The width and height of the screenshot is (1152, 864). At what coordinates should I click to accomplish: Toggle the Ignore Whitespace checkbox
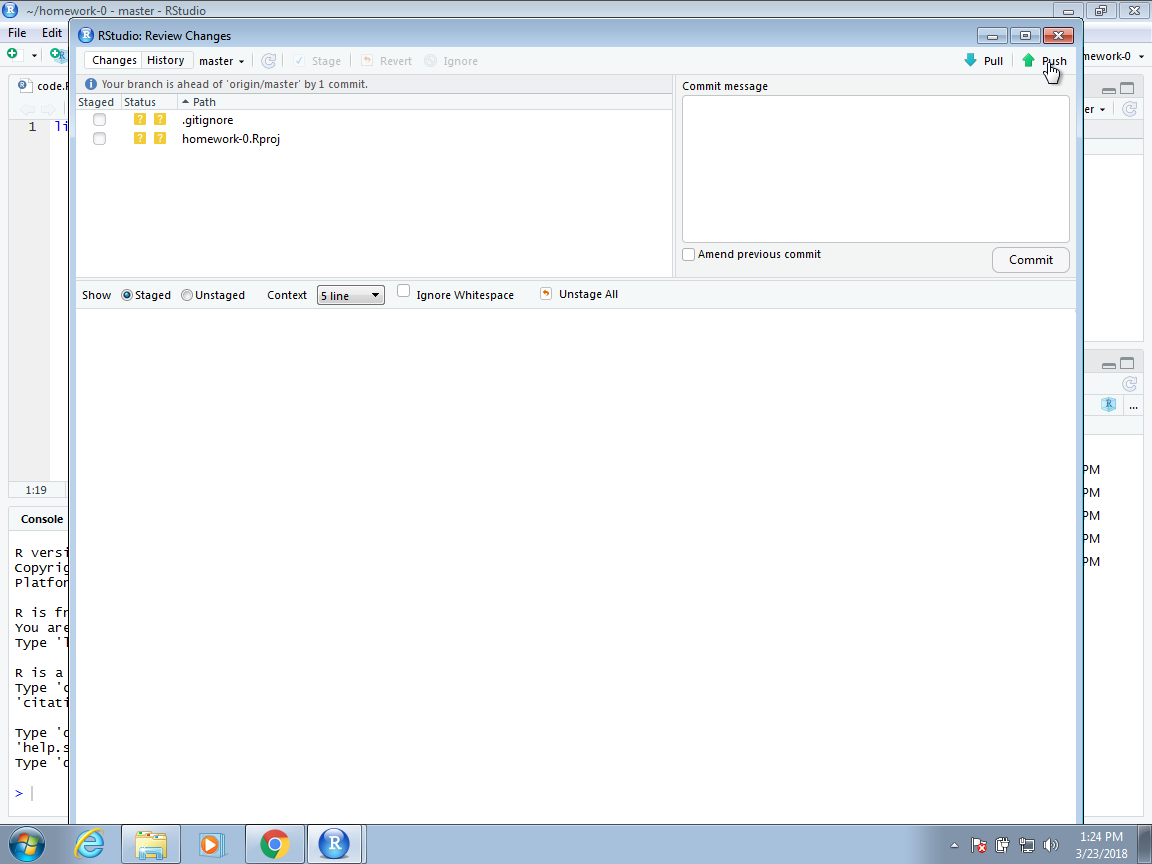(404, 292)
